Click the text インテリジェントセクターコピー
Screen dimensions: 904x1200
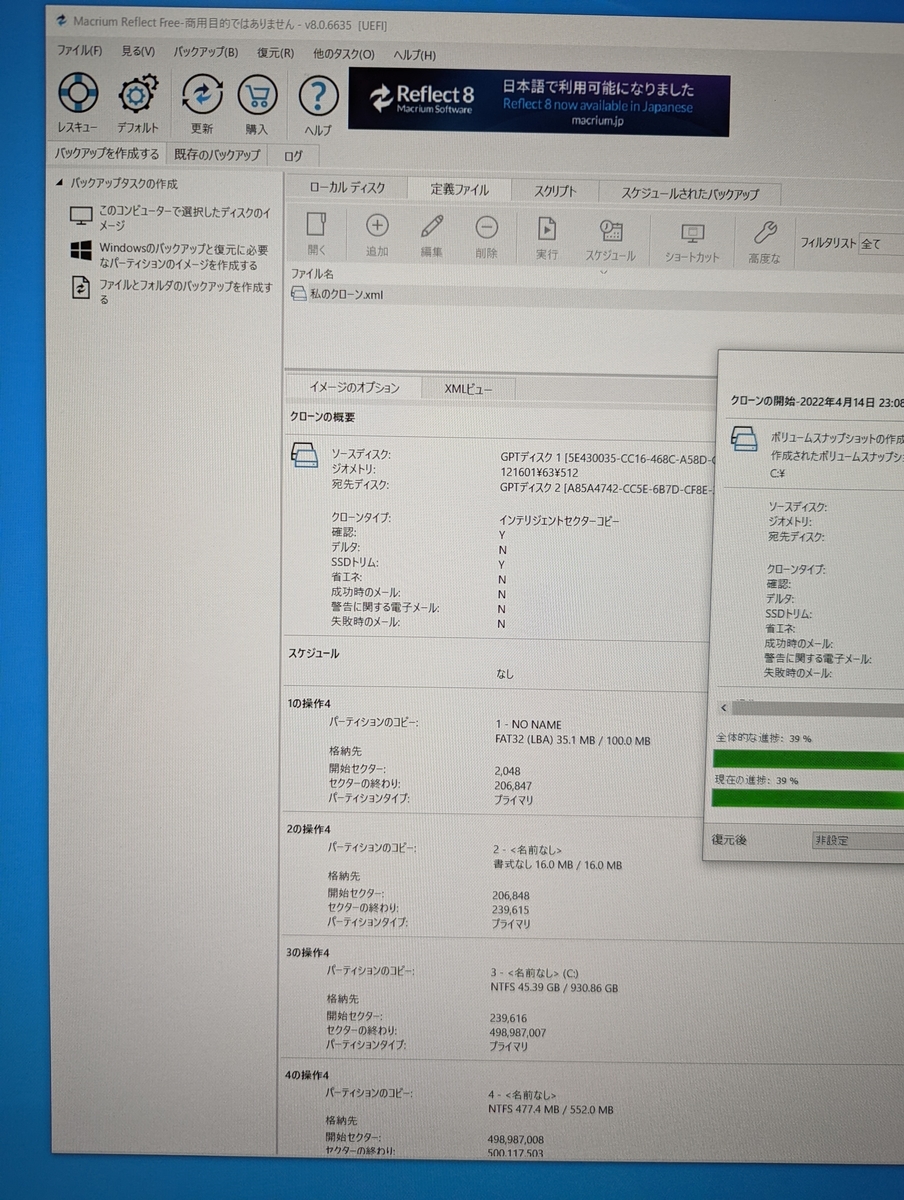pyautogui.click(x=559, y=521)
